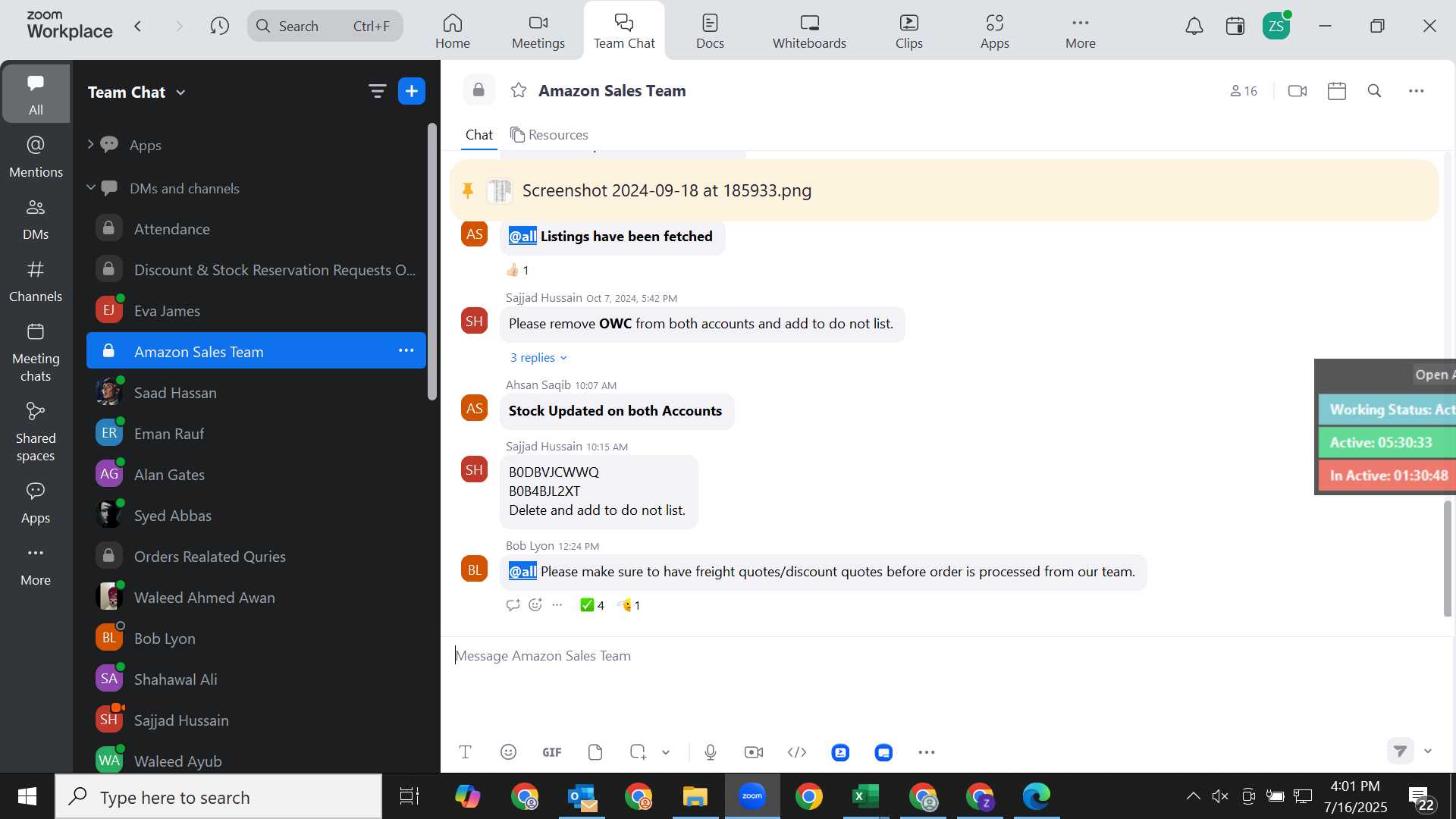The image size is (1456, 819).
Task: Start a video meeting with channel
Action: pos(1298,91)
